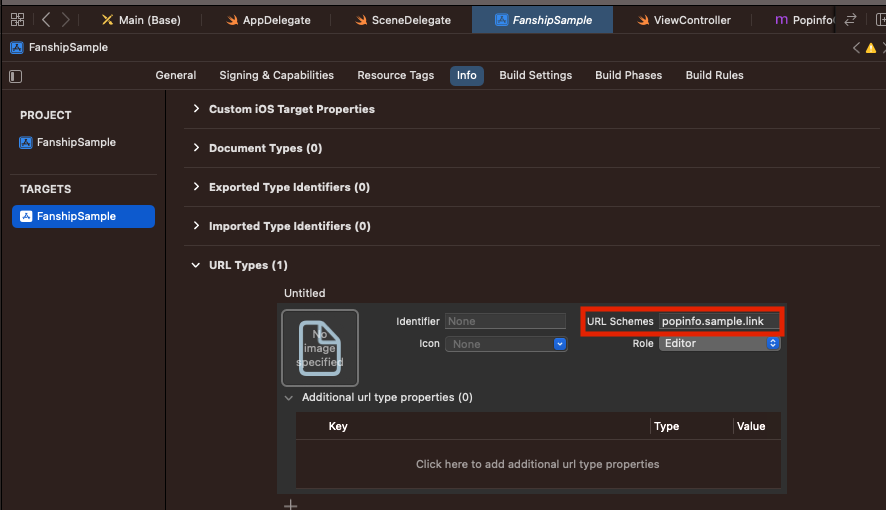
Task: Switch to Resource Tags tab
Action: (396, 75)
